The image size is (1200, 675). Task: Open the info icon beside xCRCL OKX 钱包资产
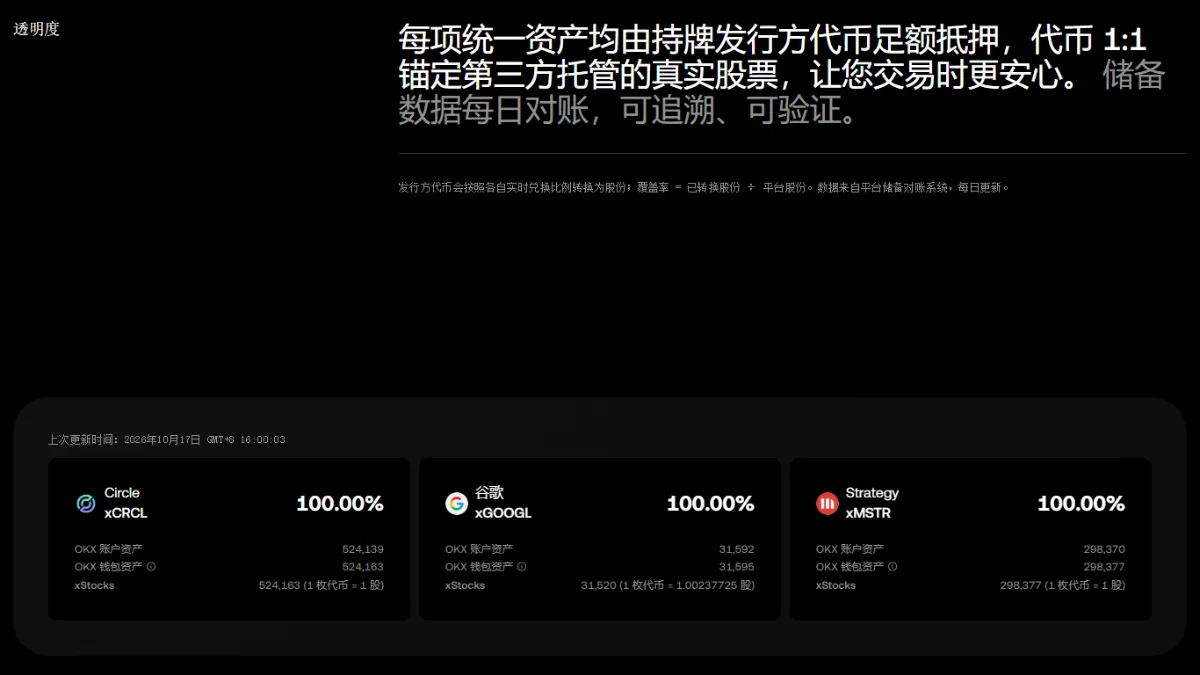tap(151, 567)
